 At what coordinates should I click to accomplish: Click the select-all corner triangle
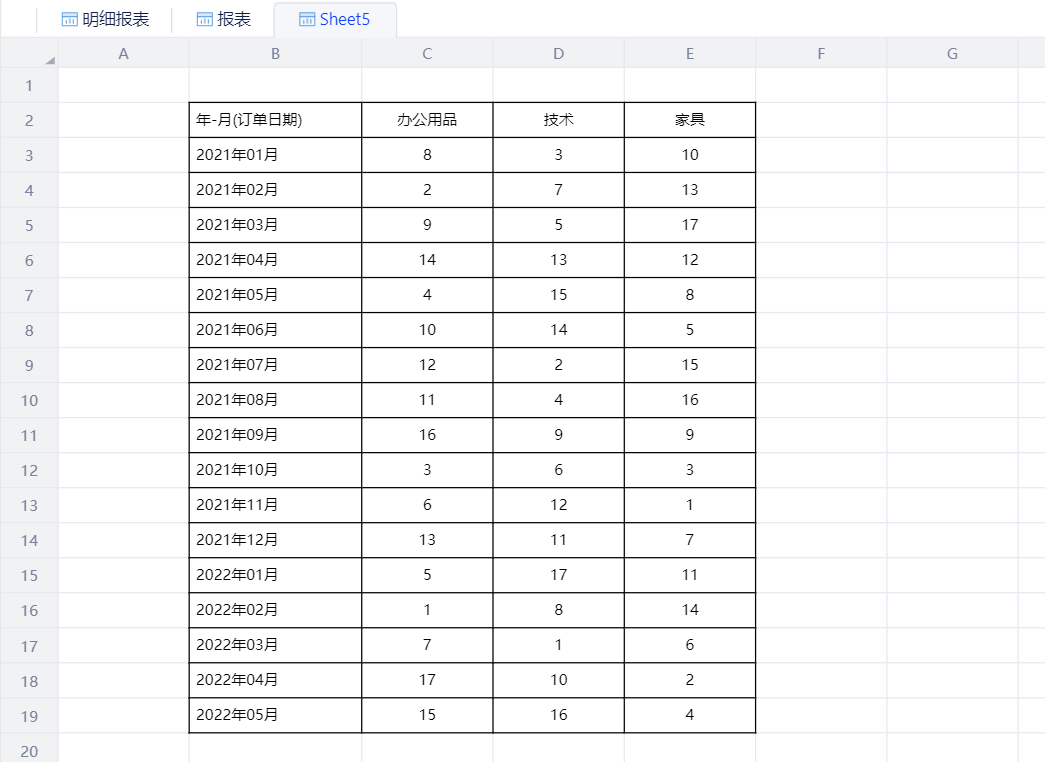tap(48, 59)
